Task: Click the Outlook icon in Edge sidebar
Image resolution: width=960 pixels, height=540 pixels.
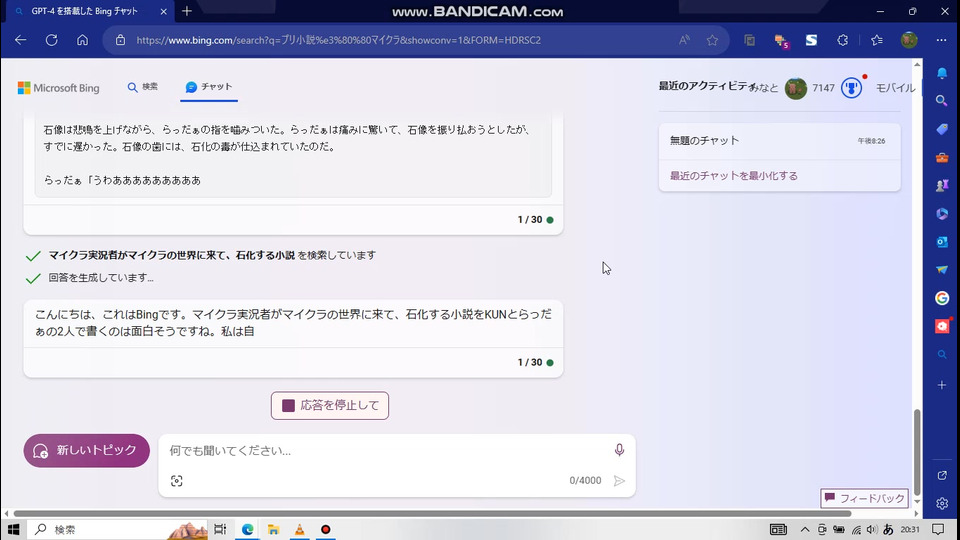Action: [x=941, y=242]
